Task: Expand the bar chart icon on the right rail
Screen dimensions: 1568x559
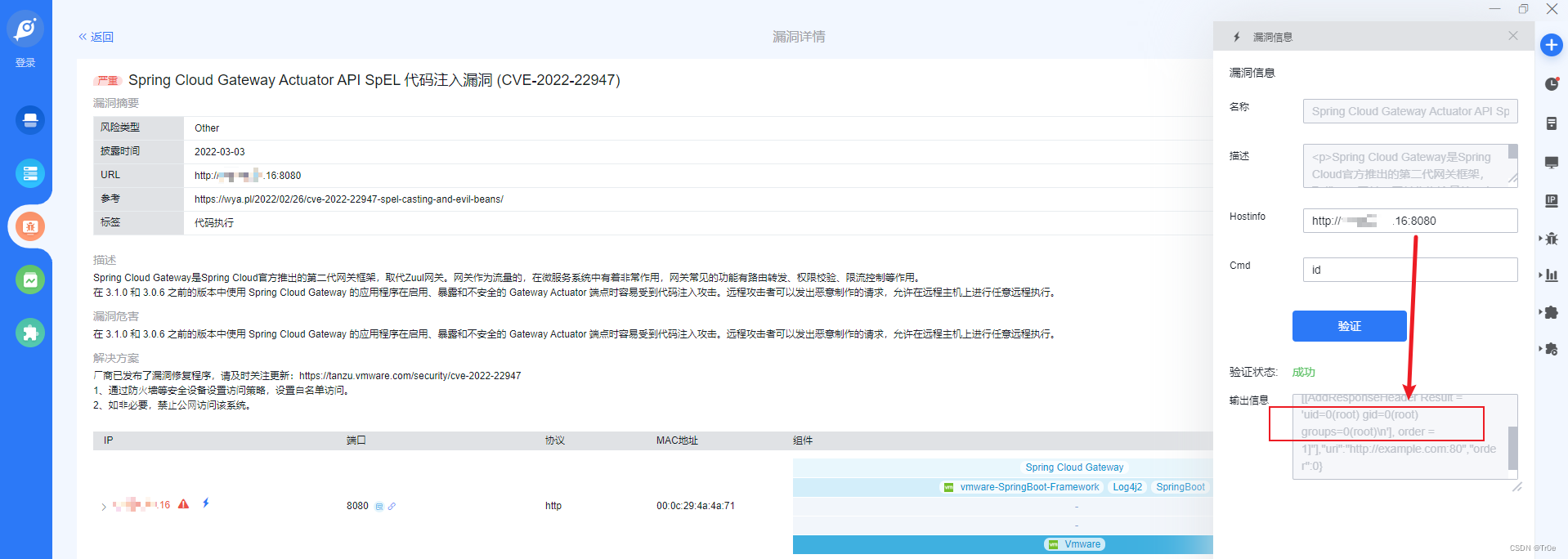Action: (x=1550, y=275)
